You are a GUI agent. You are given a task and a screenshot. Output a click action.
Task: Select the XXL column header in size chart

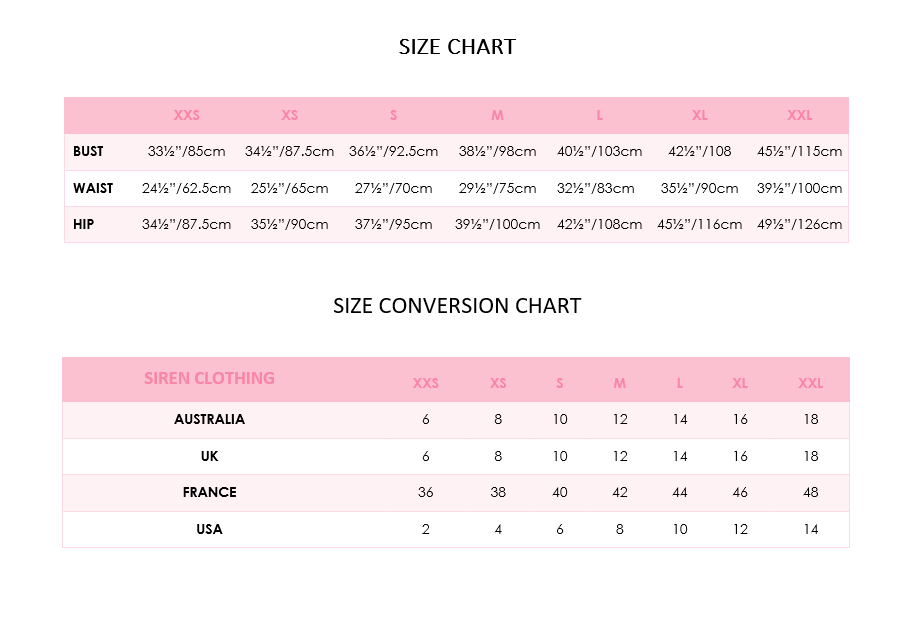799,115
